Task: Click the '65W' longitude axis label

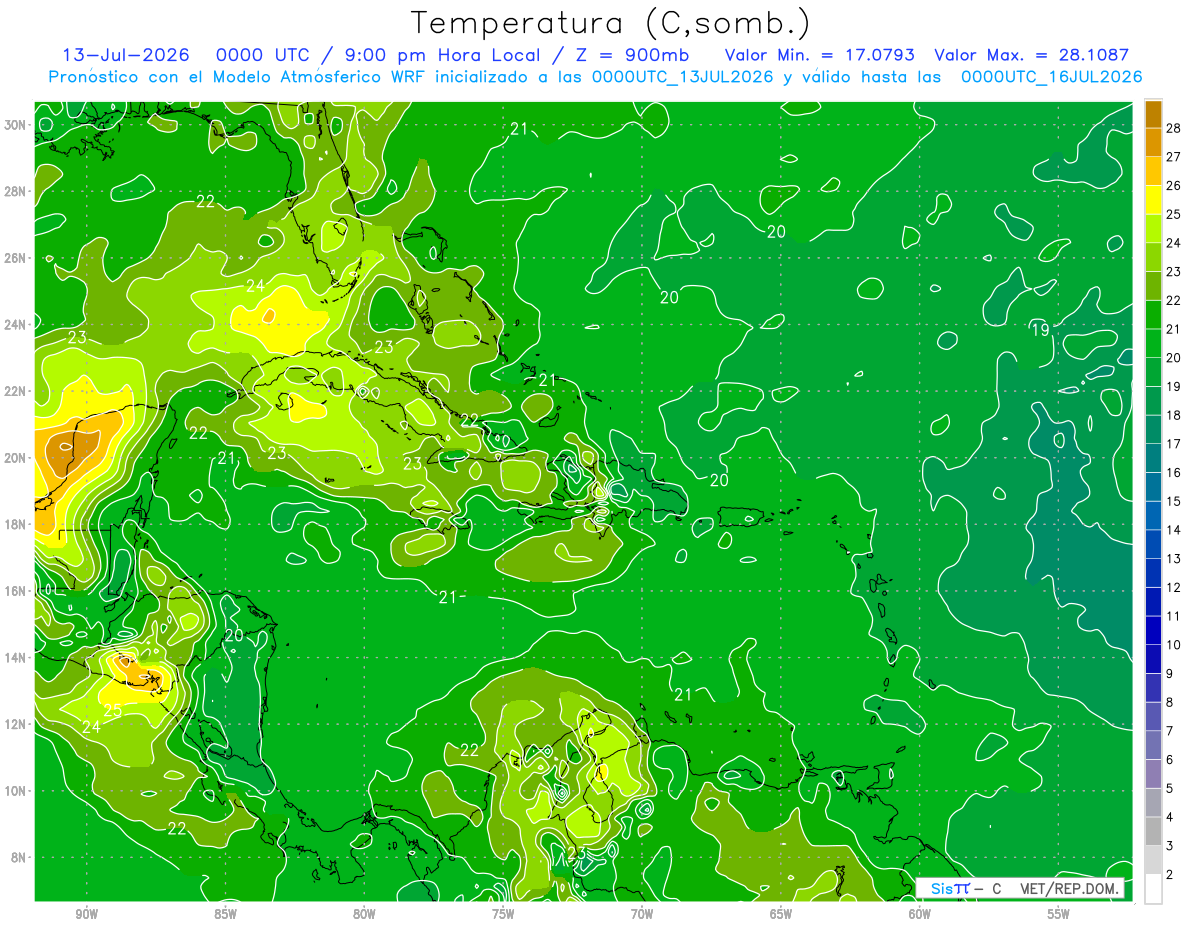Action: (x=781, y=914)
